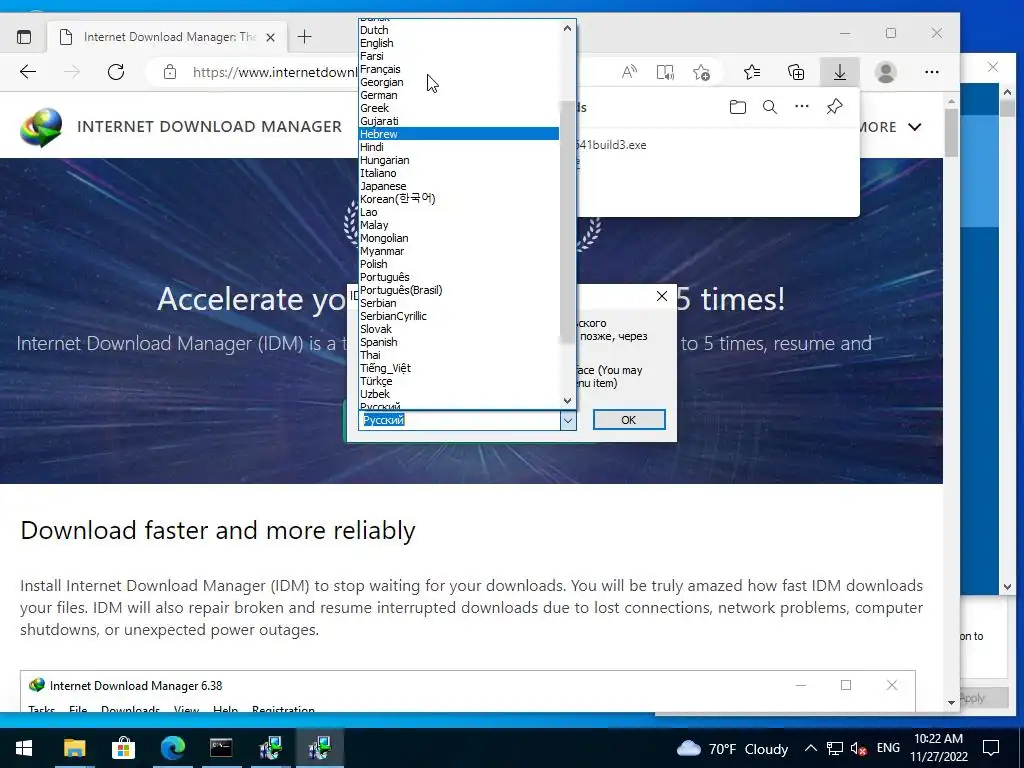
Task: Select Dutch from the language list
Action: 459,30
